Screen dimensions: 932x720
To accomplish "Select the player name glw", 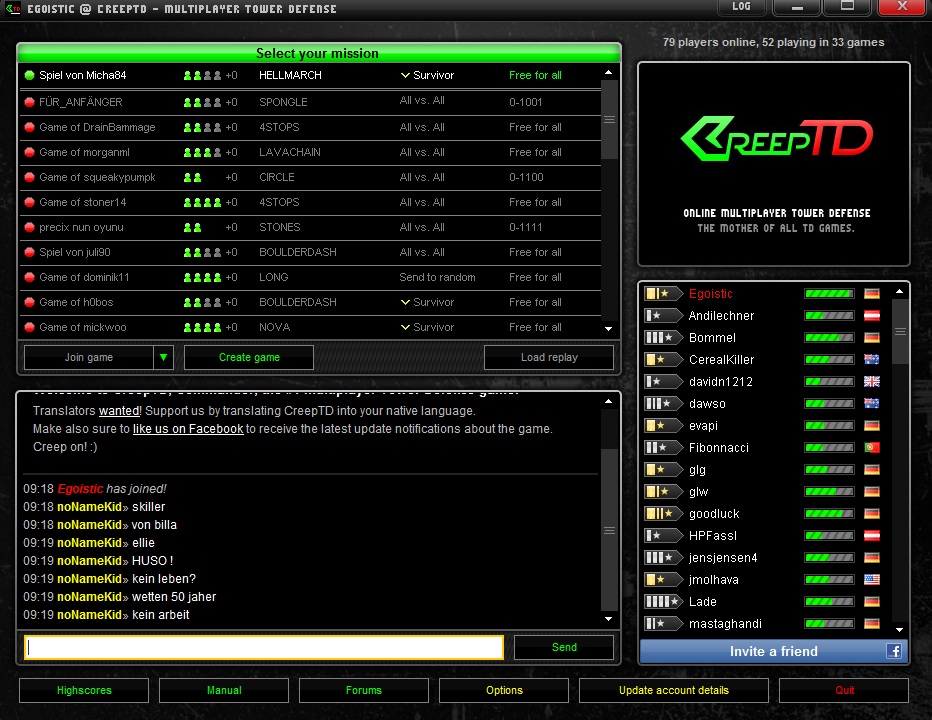I will tap(698, 492).
